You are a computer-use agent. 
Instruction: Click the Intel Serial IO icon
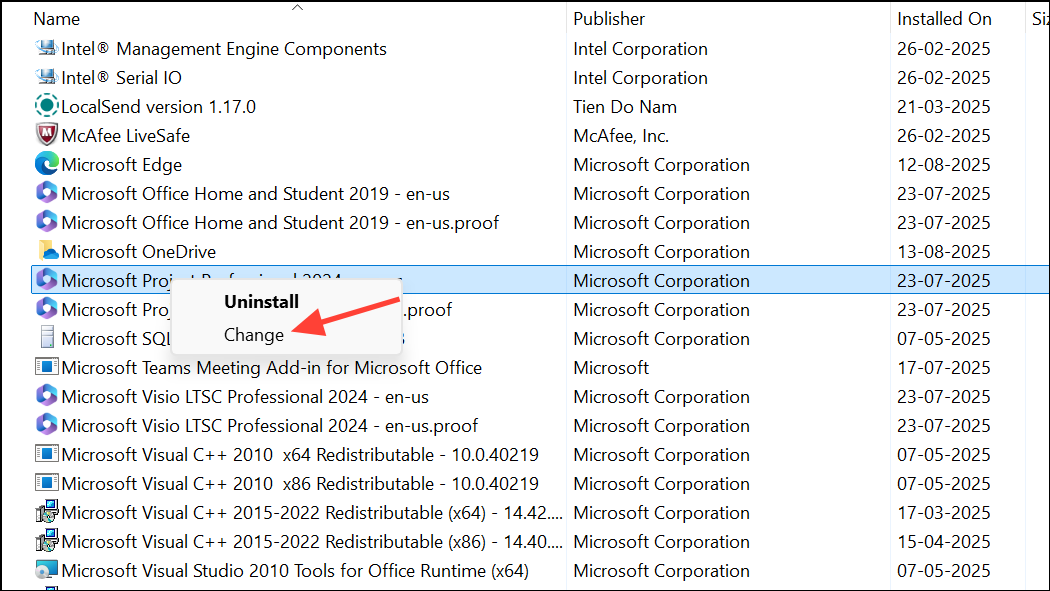coord(45,77)
